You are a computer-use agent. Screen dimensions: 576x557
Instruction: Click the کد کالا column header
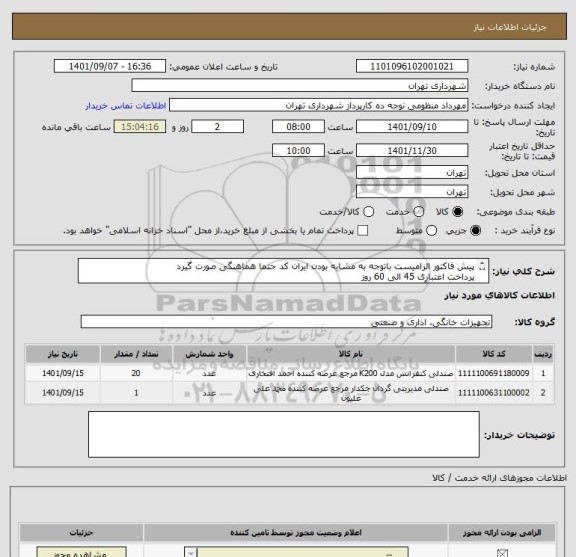[x=494, y=354]
